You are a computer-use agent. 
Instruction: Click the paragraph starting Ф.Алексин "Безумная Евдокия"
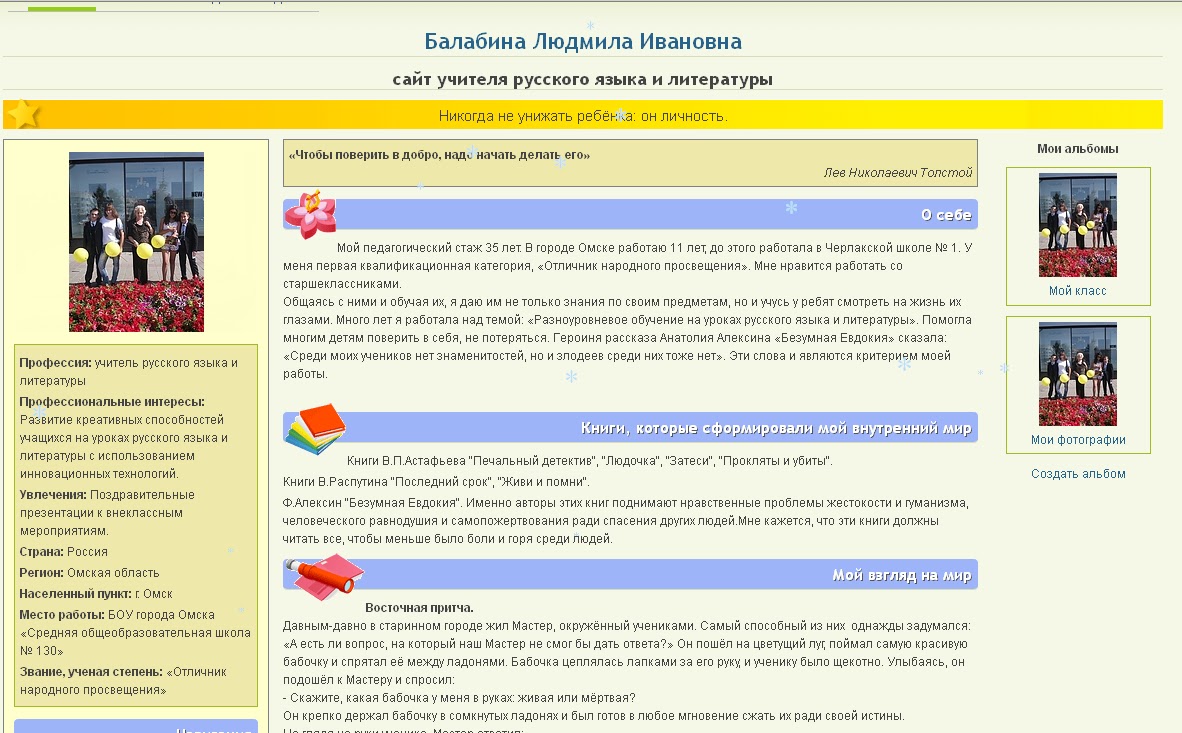tap(626, 521)
